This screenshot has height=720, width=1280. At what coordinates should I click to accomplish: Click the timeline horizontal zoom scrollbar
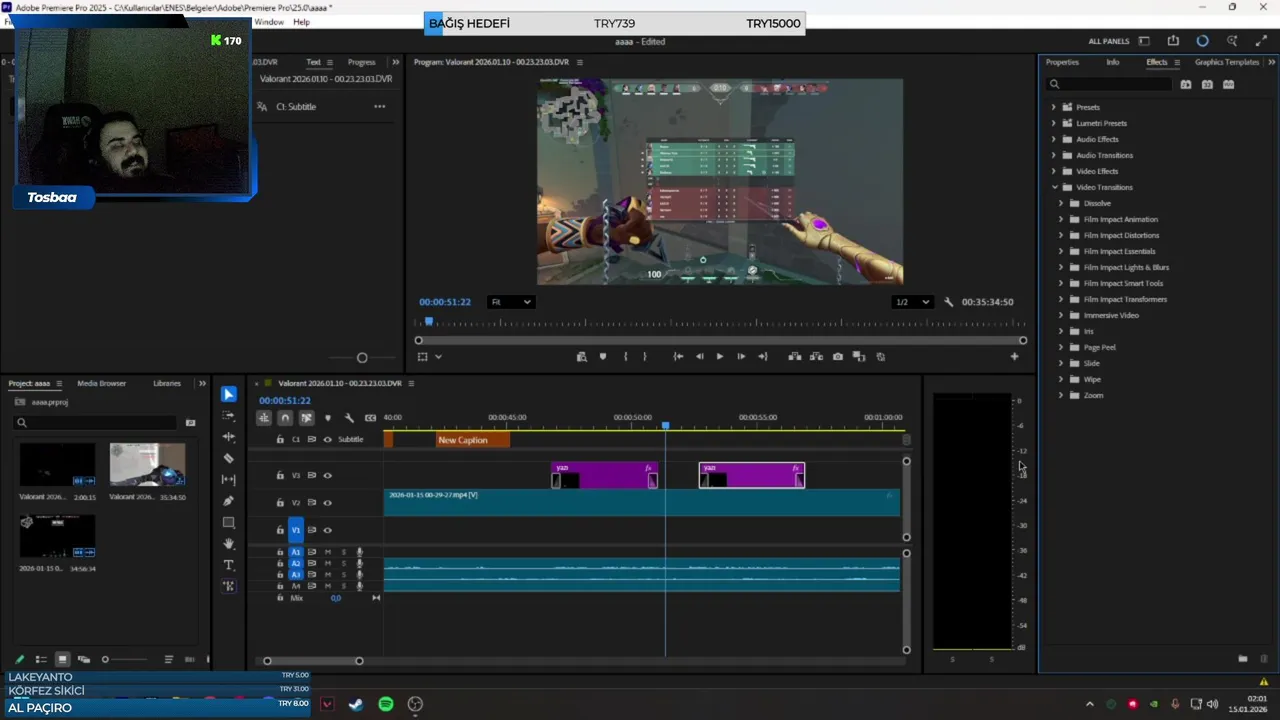(313, 660)
